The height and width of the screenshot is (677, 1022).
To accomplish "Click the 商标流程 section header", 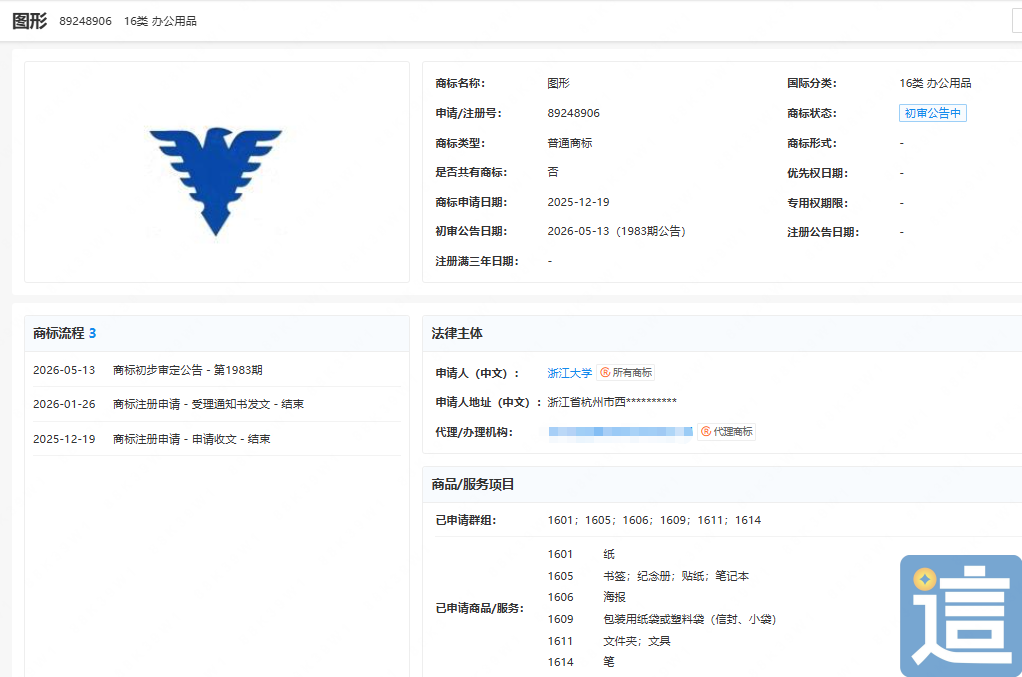I will (x=216, y=334).
